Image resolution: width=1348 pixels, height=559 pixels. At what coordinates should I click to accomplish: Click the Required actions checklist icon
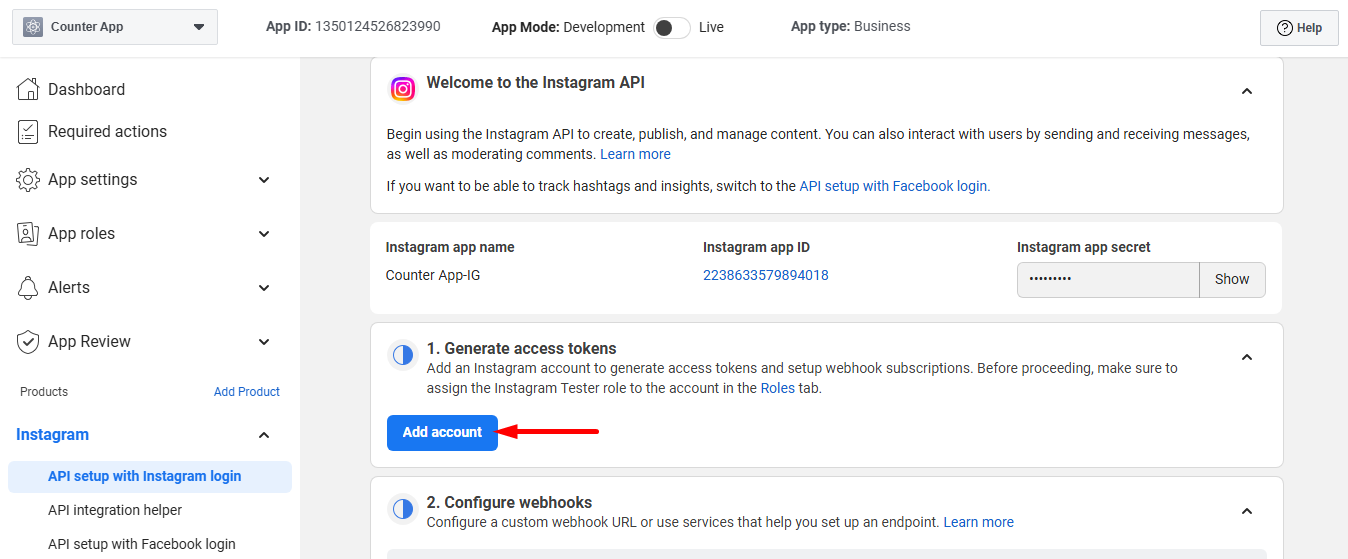28,131
